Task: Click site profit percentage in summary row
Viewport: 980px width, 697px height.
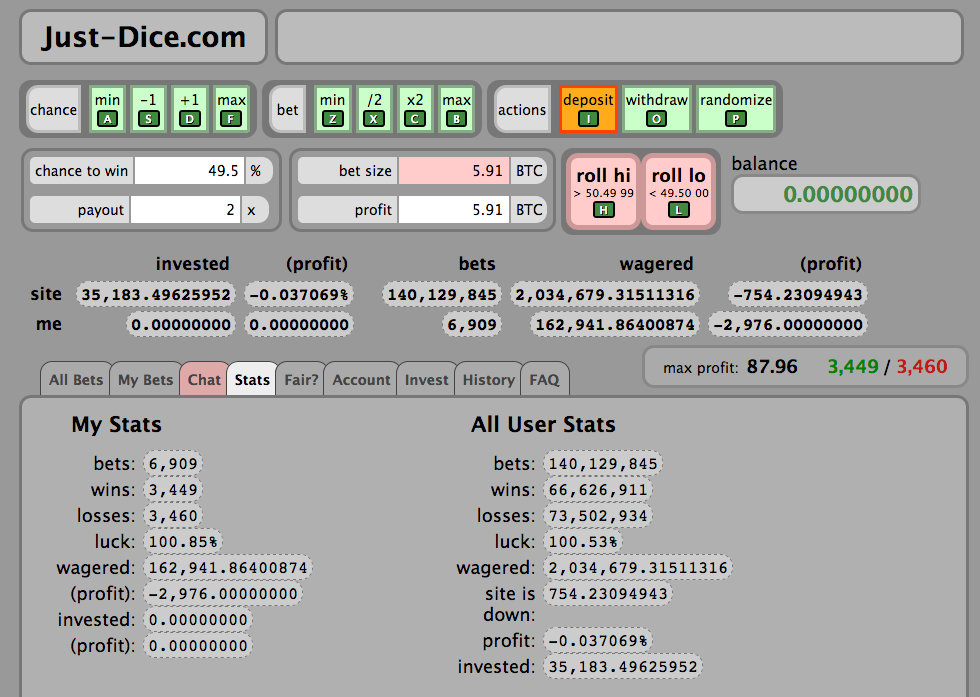Action: [299, 294]
